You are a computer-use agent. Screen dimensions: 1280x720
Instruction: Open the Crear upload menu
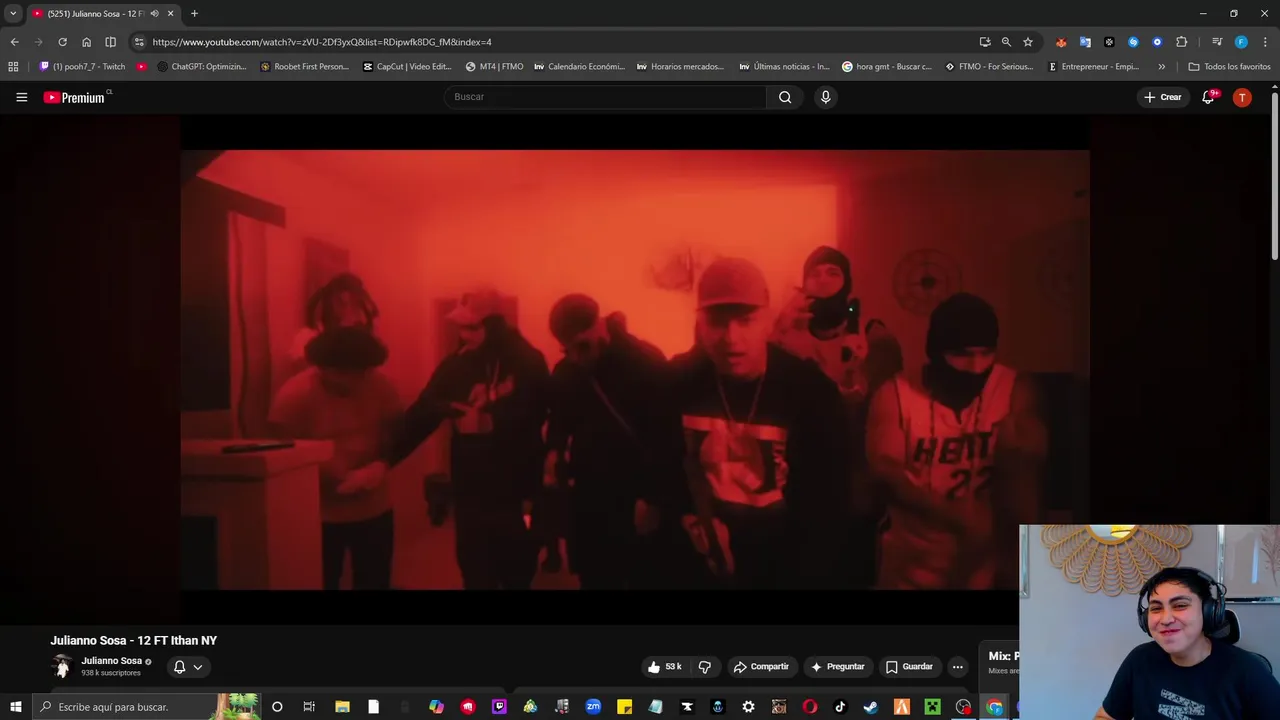(1163, 97)
